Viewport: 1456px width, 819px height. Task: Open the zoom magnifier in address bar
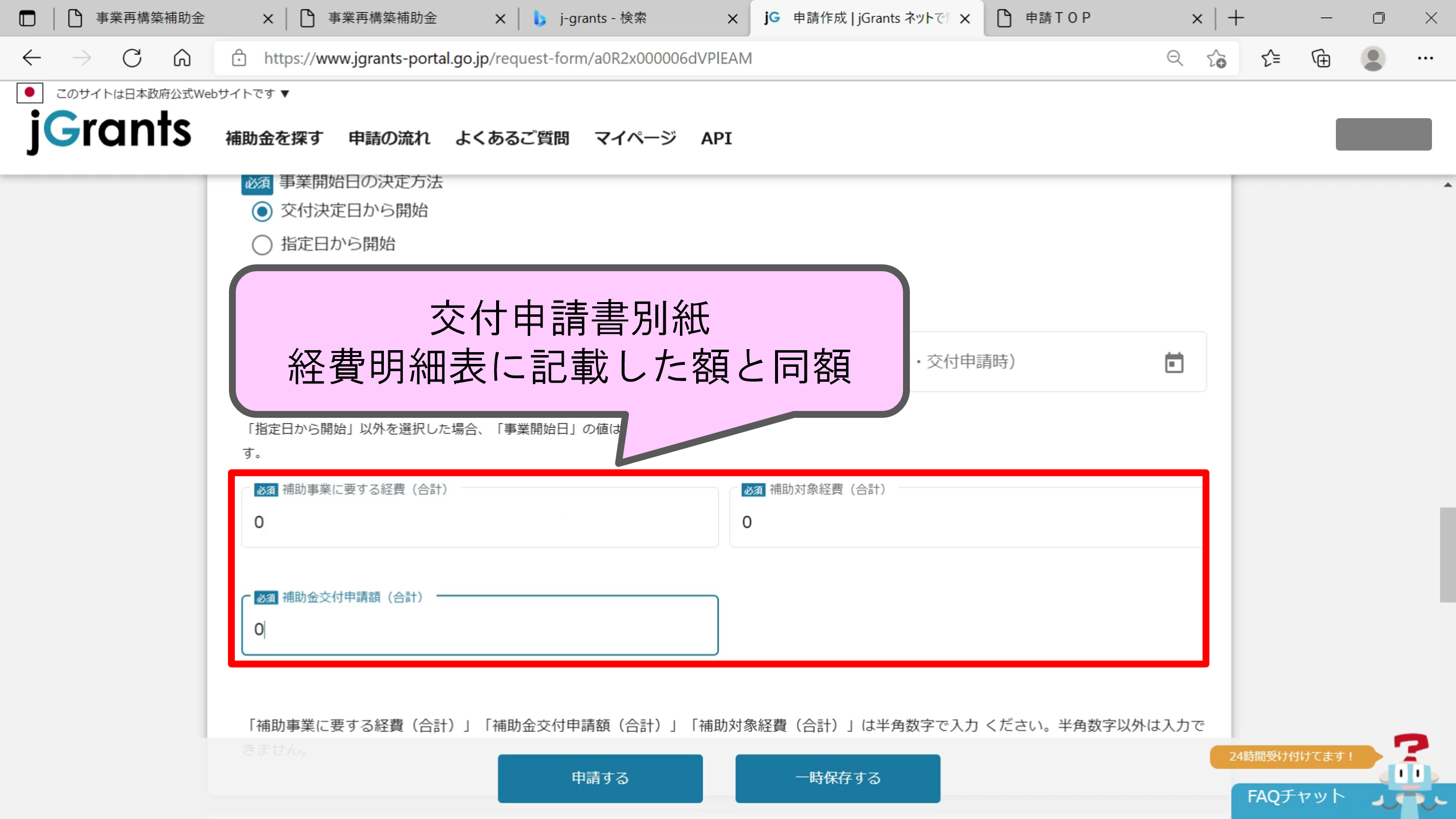(x=1175, y=58)
